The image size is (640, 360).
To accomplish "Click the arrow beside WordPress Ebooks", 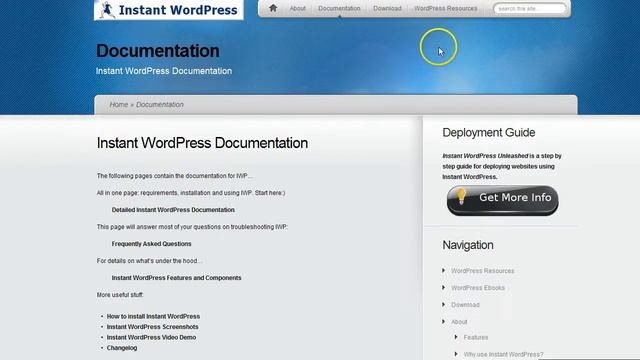I will click(444, 287).
